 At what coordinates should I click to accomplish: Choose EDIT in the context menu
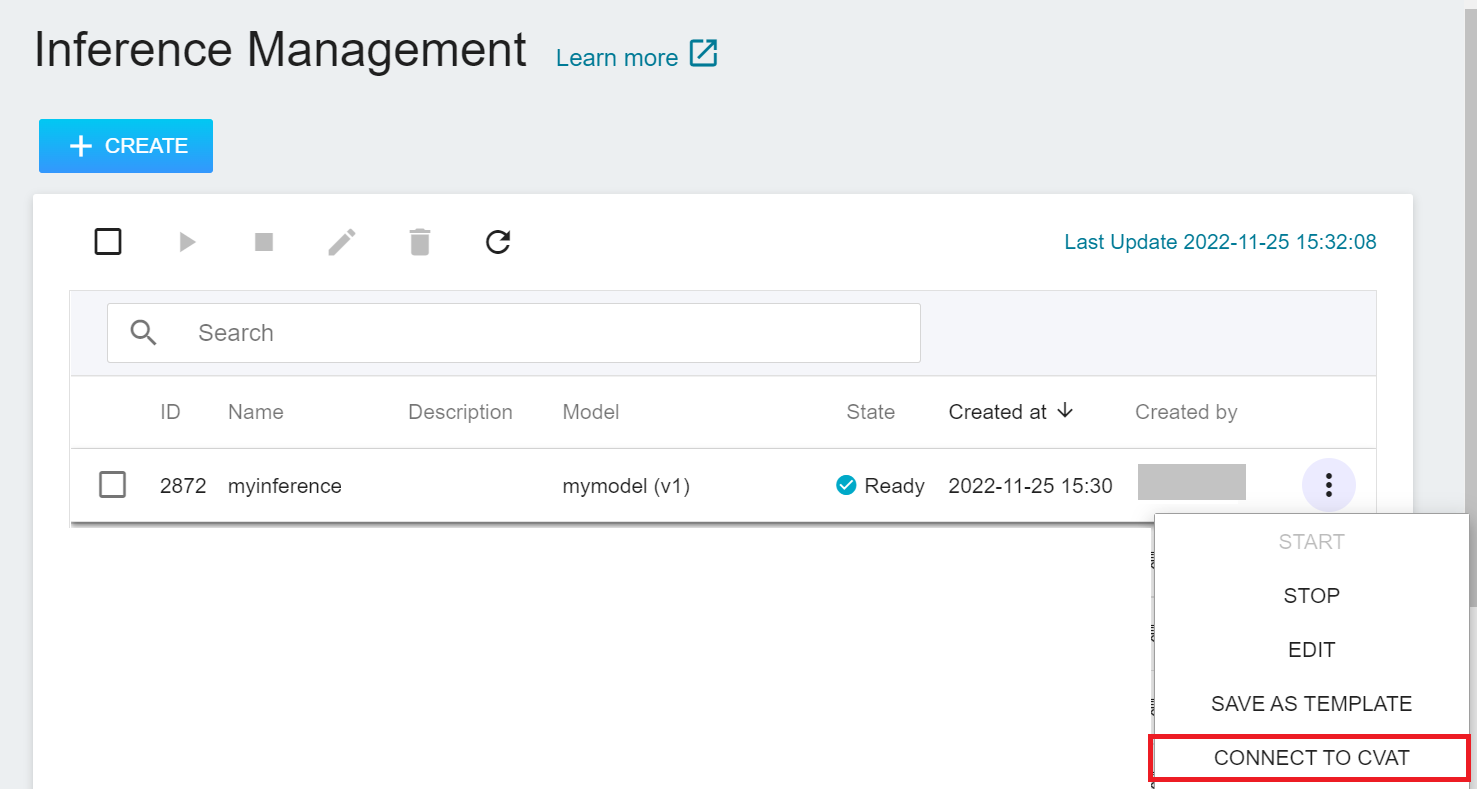tap(1311, 650)
